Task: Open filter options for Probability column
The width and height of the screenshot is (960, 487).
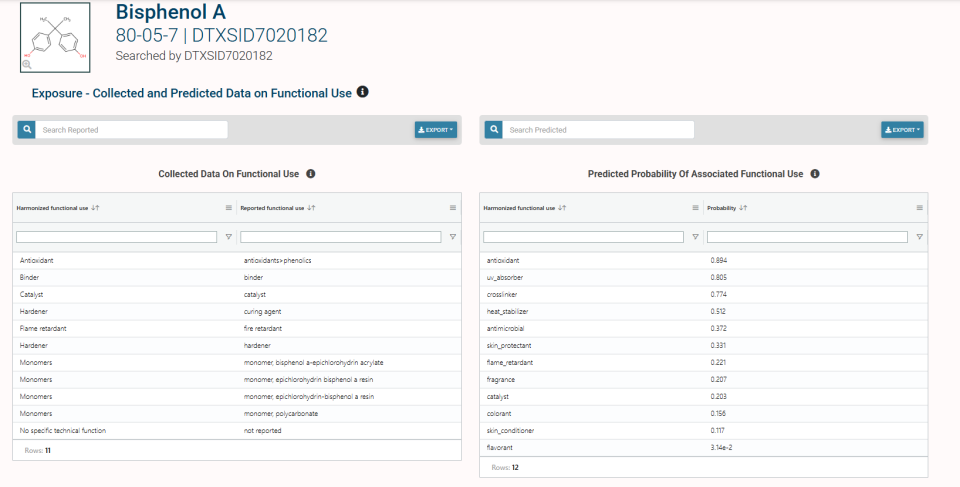Action: coord(919,237)
